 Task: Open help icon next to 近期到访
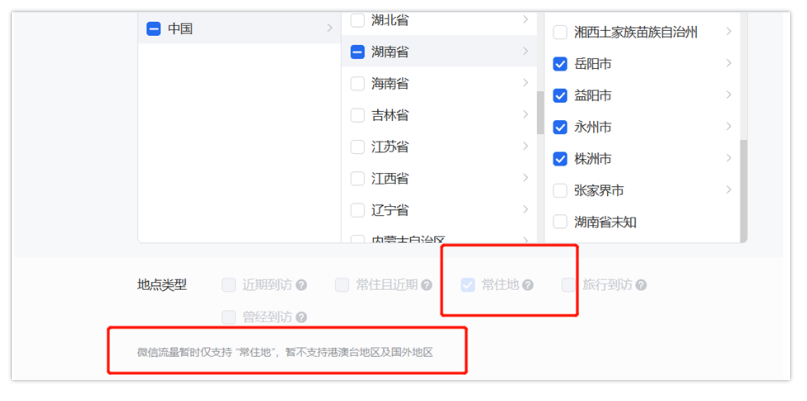(x=302, y=285)
